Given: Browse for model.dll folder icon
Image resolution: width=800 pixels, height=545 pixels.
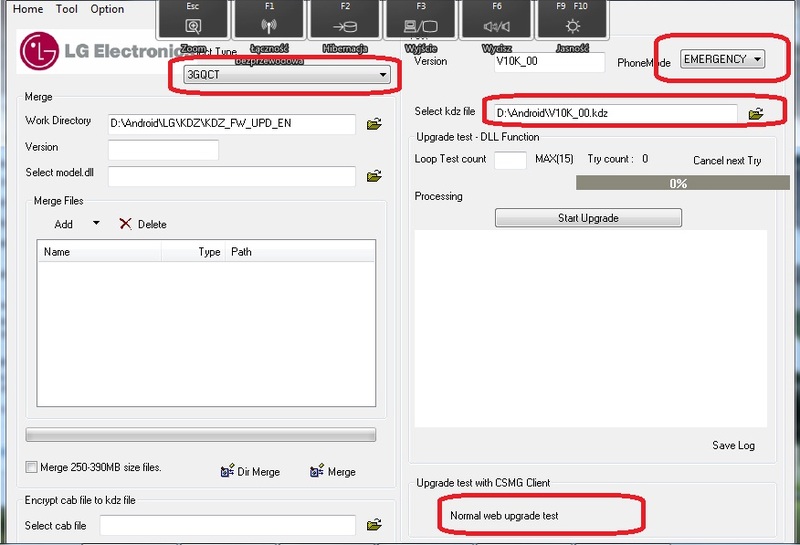Looking at the screenshot, I should pos(374,177).
